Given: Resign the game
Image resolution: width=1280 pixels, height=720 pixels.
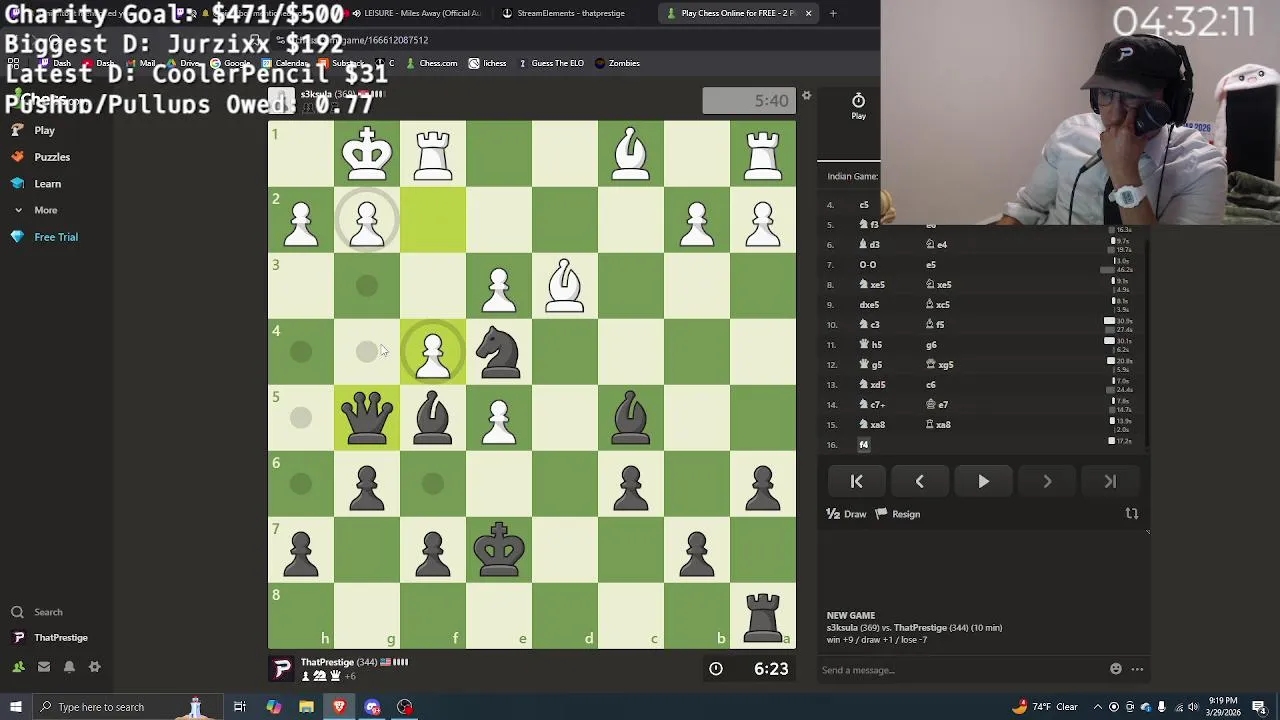Looking at the screenshot, I should tap(898, 514).
